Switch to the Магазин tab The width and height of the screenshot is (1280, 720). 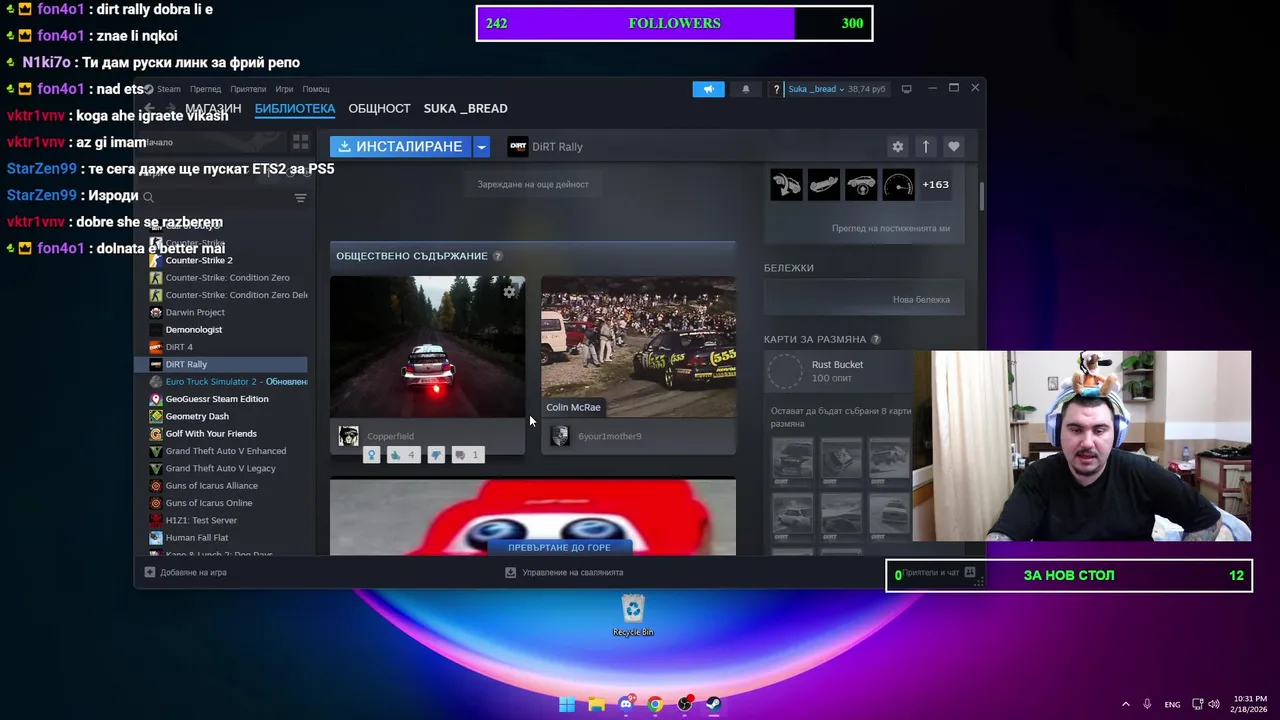[213, 108]
